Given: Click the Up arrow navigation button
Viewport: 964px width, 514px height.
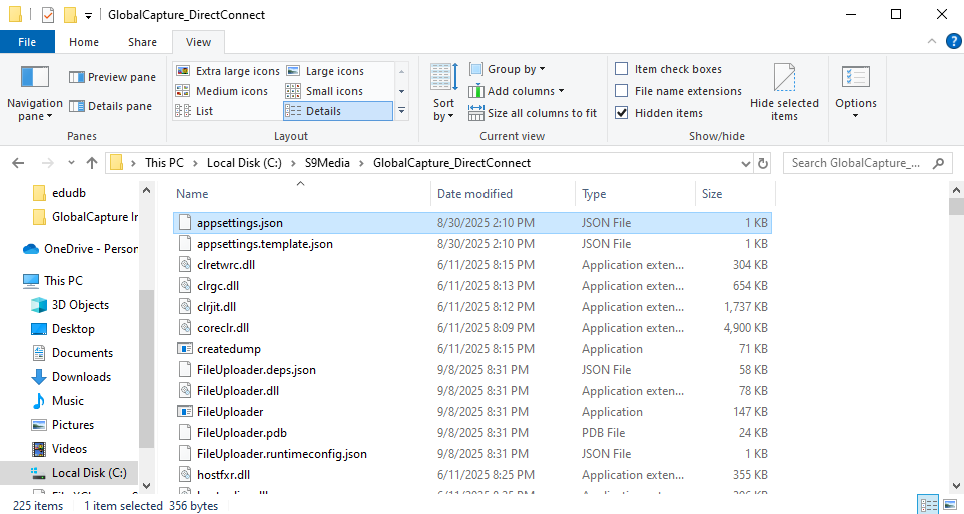Looking at the screenshot, I should tap(92, 163).
